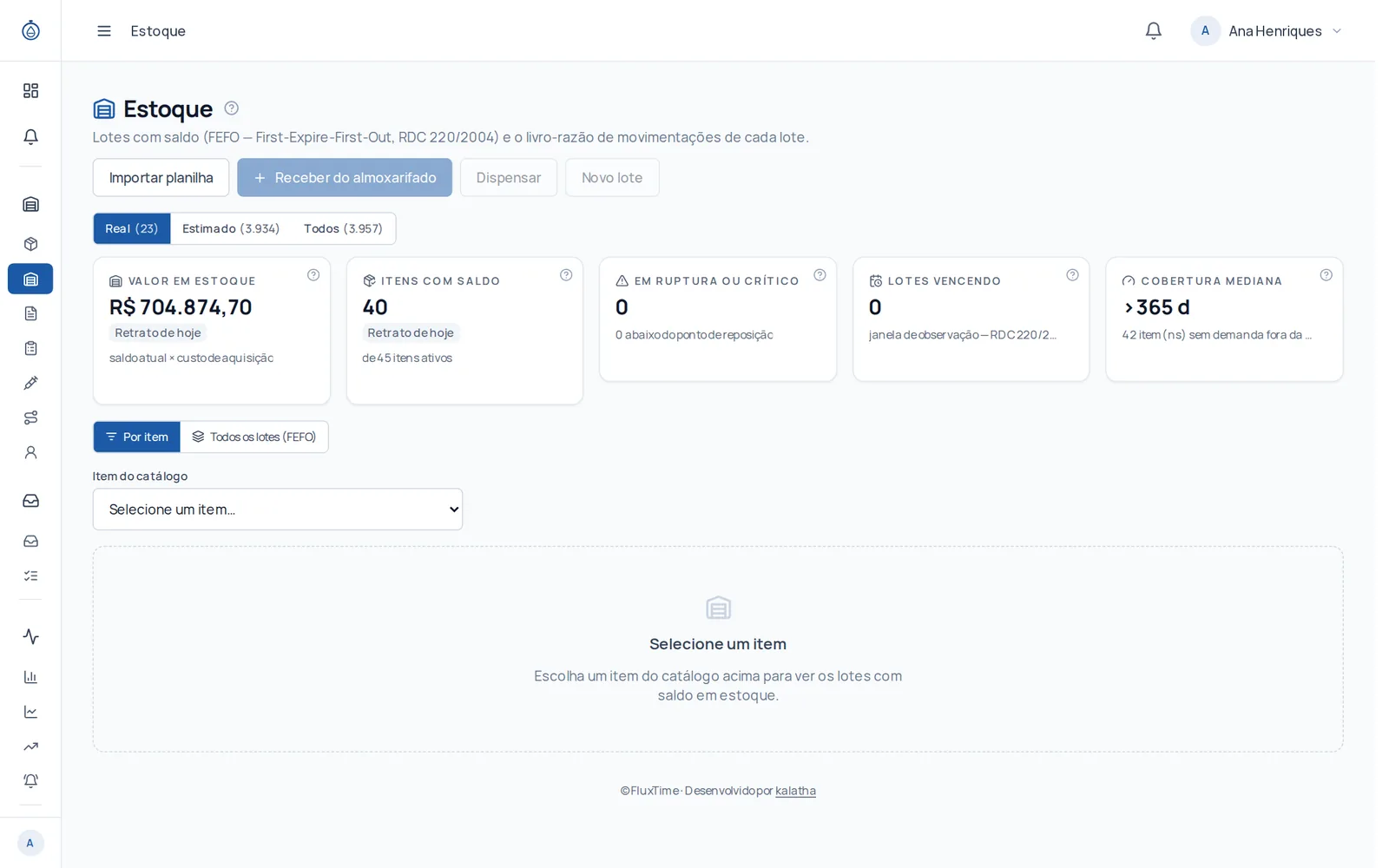Select the Todos (3.957) filter

pyautogui.click(x=343, y=228)
